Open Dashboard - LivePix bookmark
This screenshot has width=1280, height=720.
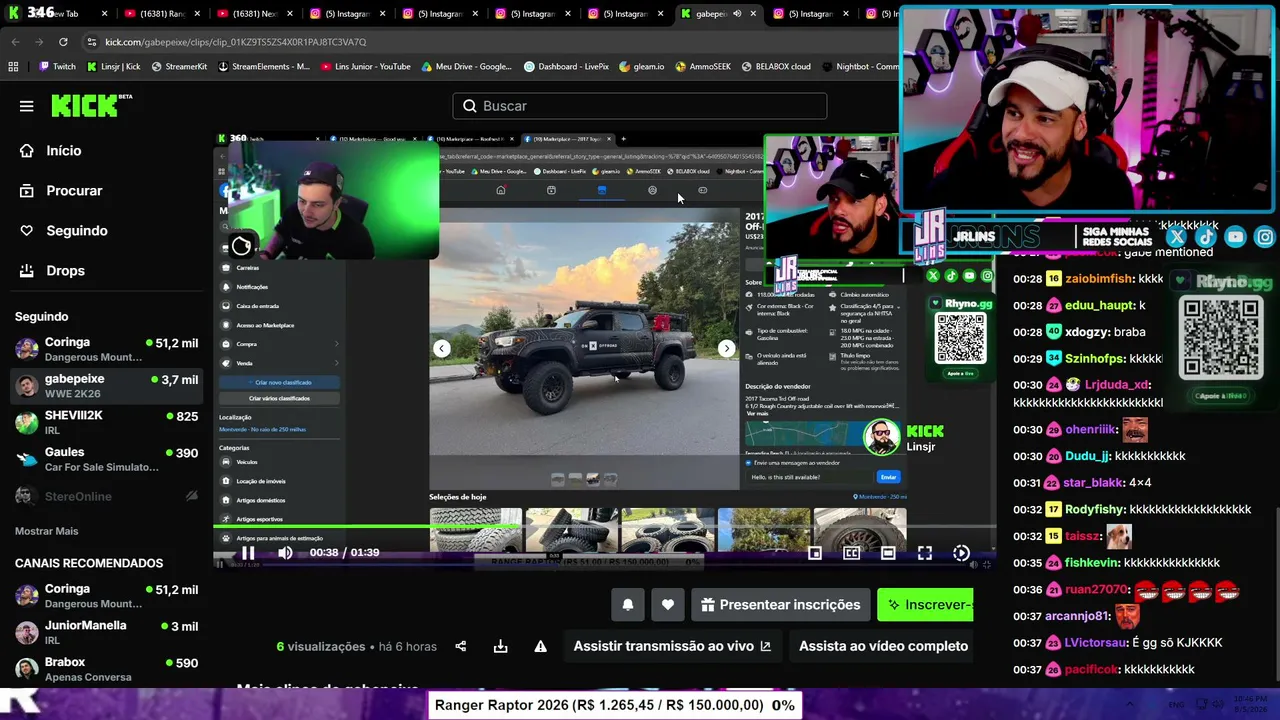pos(566,67)
